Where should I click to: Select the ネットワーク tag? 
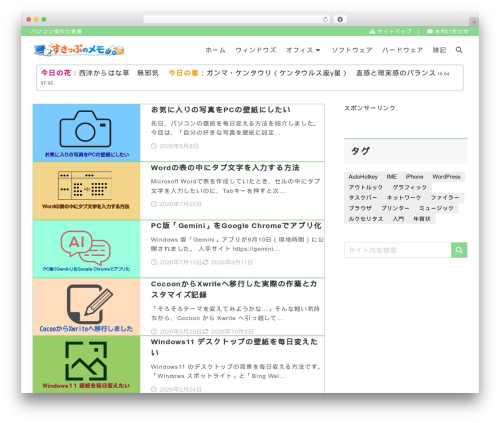coord(404,198)
